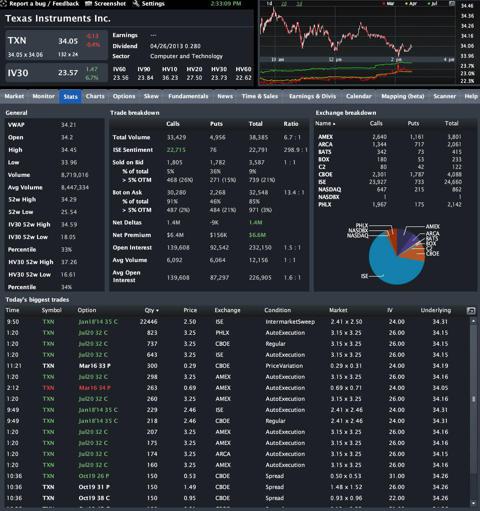This screenshot has width=480, height=511.
Task: Click the green ISE Sentiment calls value 22,715
Action: [176, 150]
